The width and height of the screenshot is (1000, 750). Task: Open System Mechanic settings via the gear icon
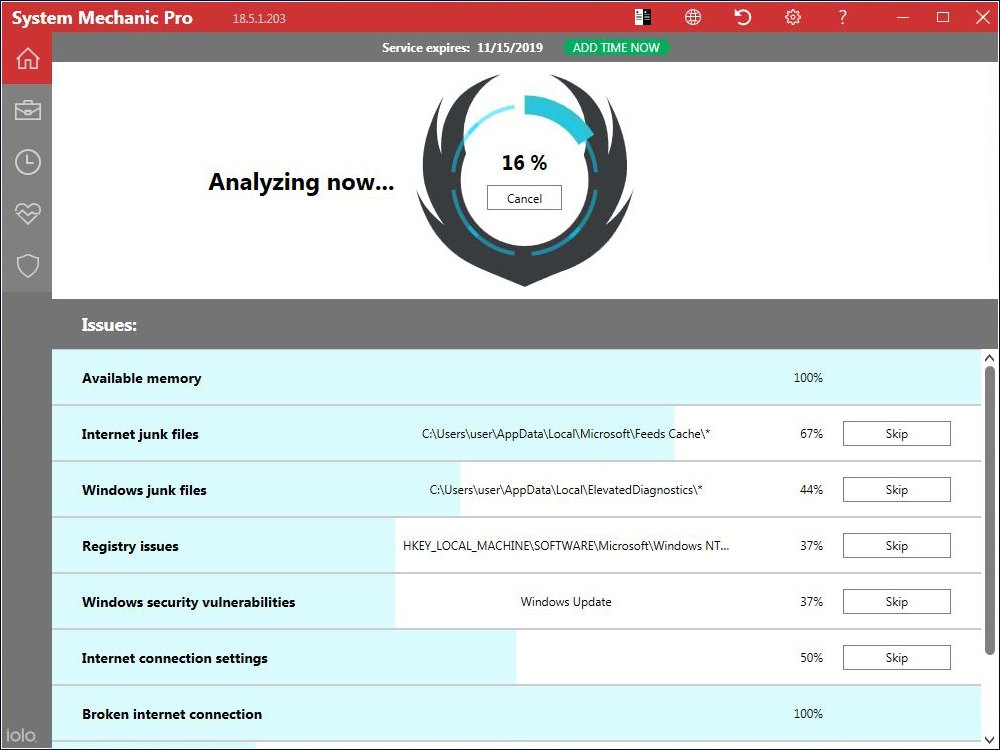792,17
